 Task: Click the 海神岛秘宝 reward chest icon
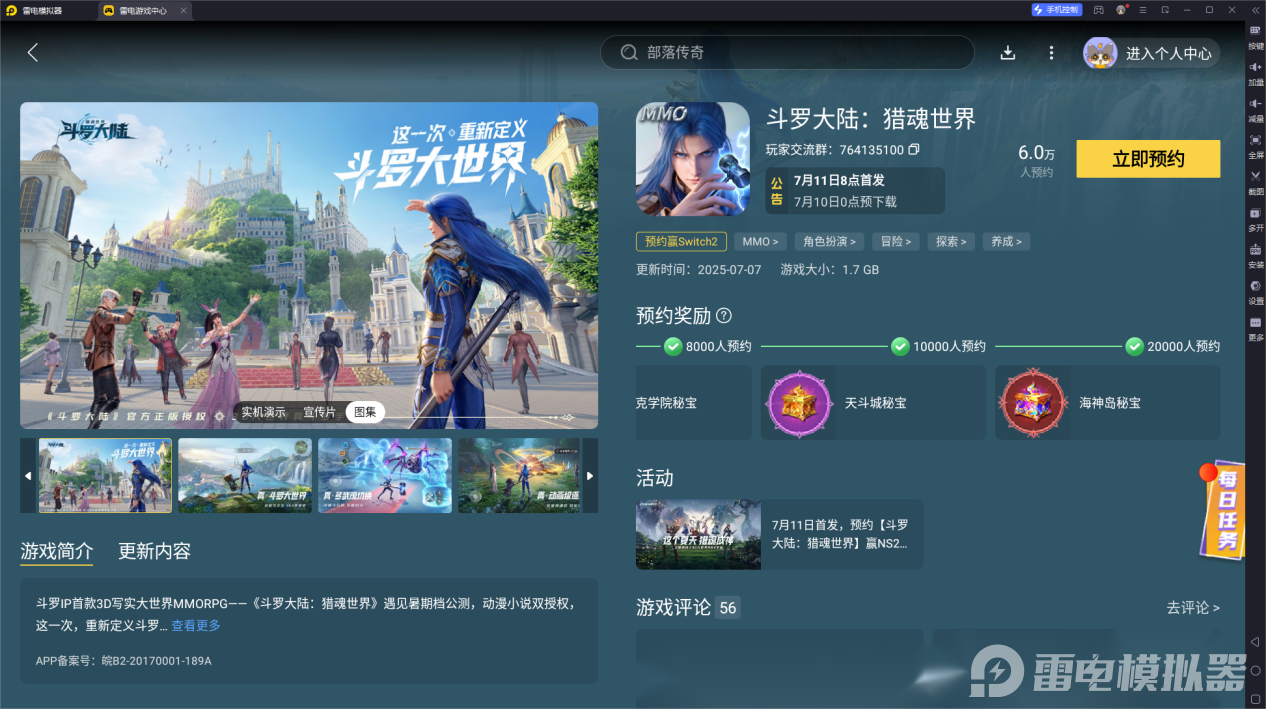pyautogui.click(x=1033, y=402)
